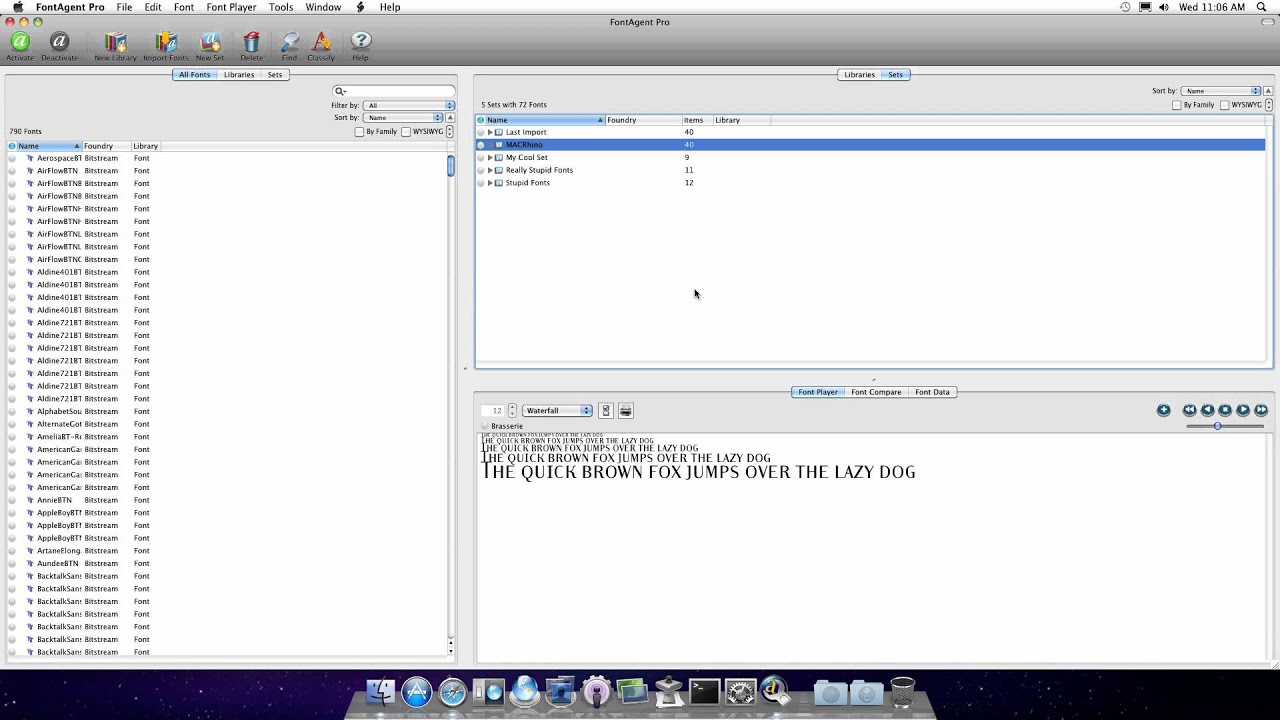
Task: Open the right panel Sort by Name dropdown
Action: [1221, 91]
